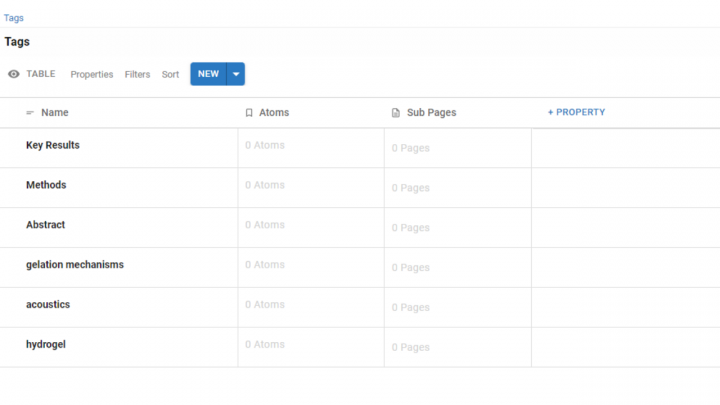Open the hydrogel tag
This screenshot has width=720, height=405.
pyautogui.click(x=46, y=345)
